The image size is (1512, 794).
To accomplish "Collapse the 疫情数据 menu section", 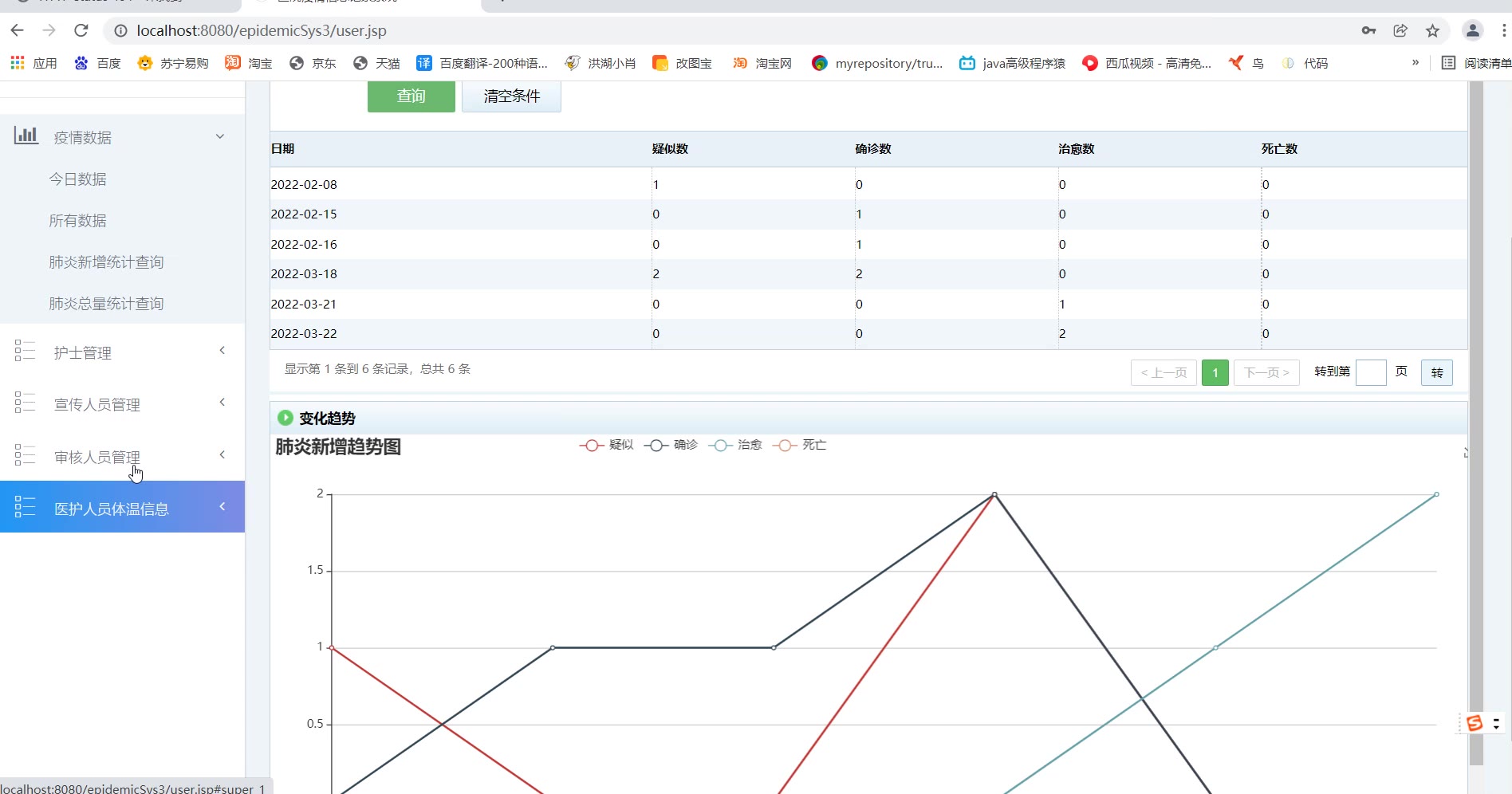I will click(220, 136).
